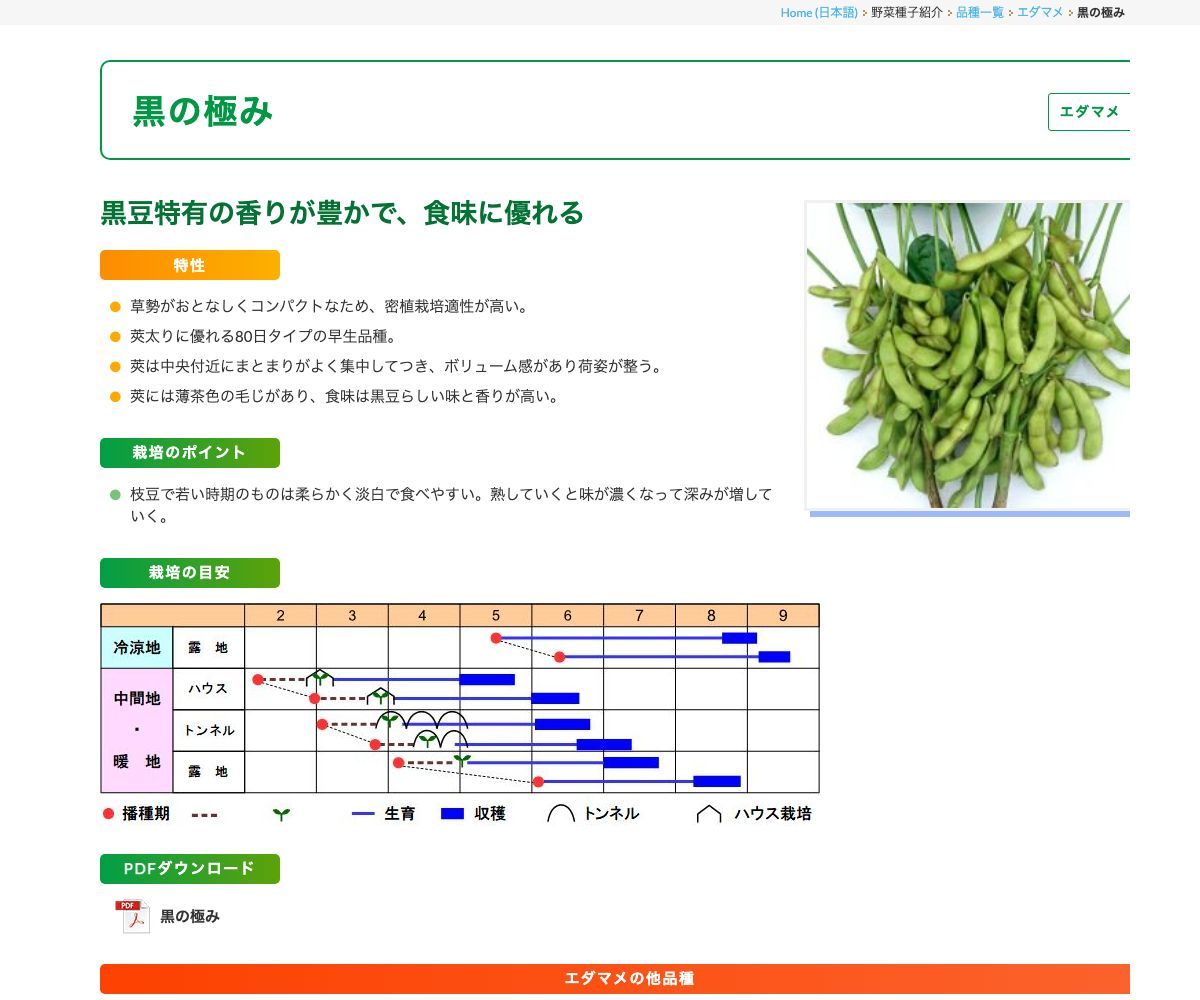The height and width of the screenshot is (1000, 1200).
Task: Click the green sprout icon in legend
Action: point(281,814)
